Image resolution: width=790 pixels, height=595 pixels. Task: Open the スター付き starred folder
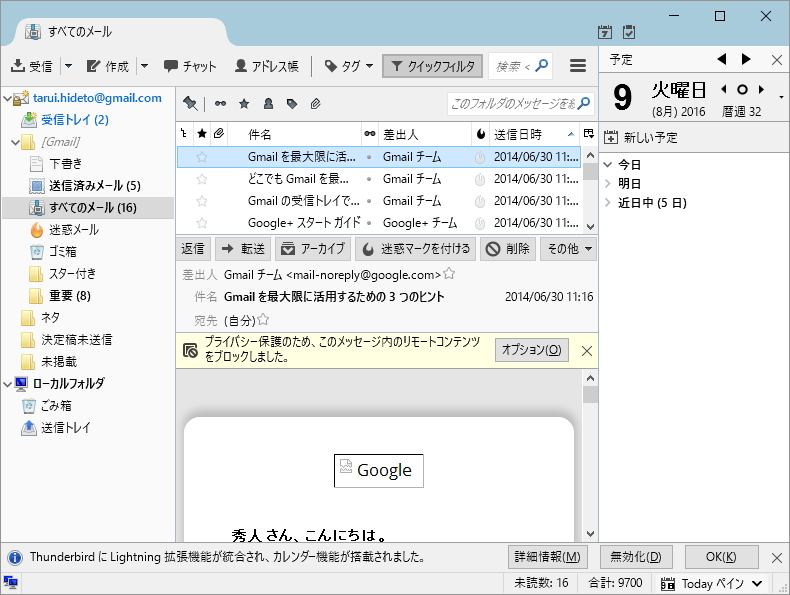pos(73,274)
